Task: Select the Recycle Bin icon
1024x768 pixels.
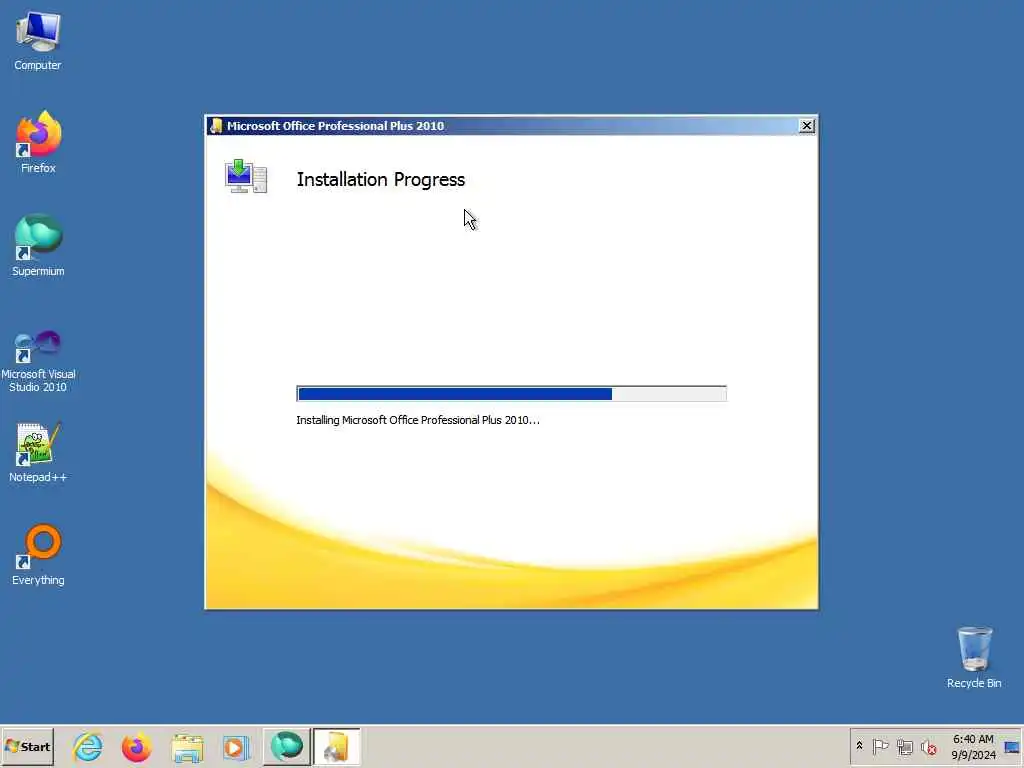Action: (974, 658)
